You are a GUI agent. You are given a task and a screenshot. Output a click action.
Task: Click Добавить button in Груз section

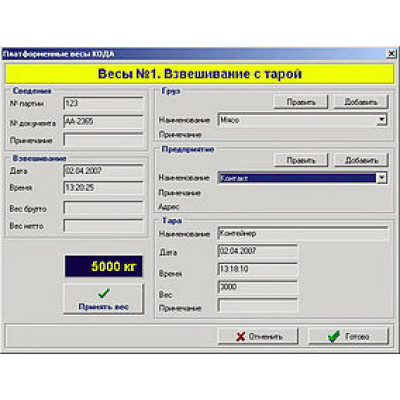pyautogui.click(x=361, y=102)
